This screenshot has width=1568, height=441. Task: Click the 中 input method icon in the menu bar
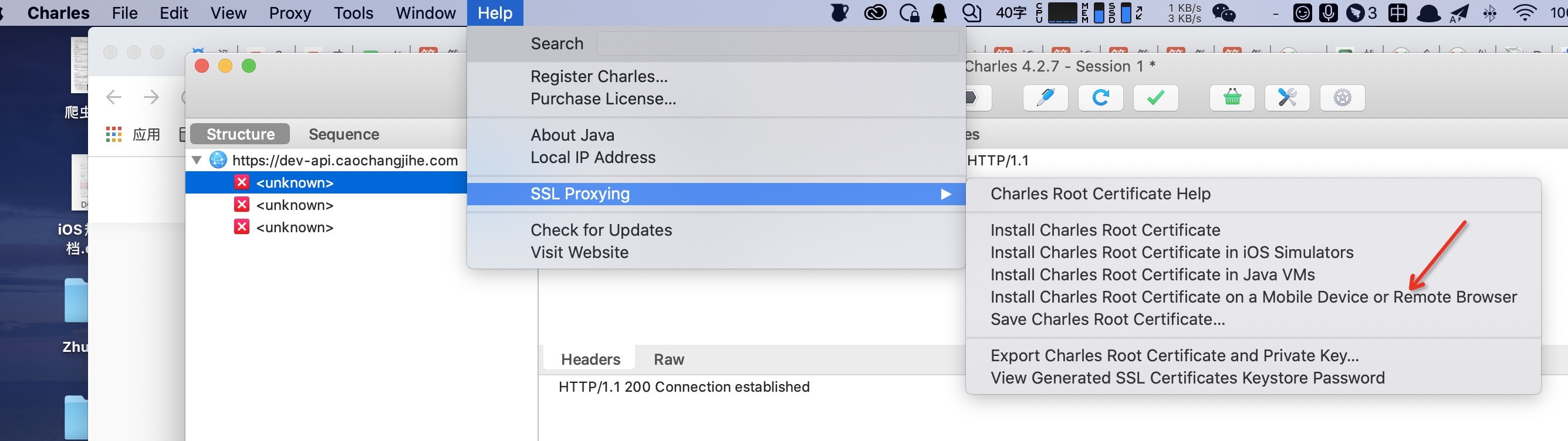pyautogui.click(x=1398, y=13)
